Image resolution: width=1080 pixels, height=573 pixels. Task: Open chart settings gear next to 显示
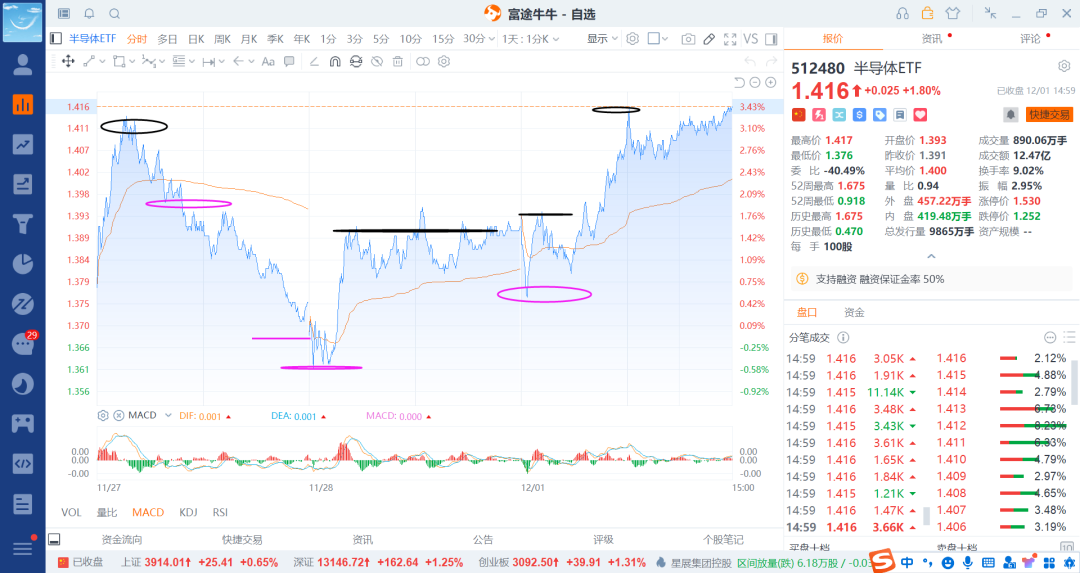click(x=632, y=39)
